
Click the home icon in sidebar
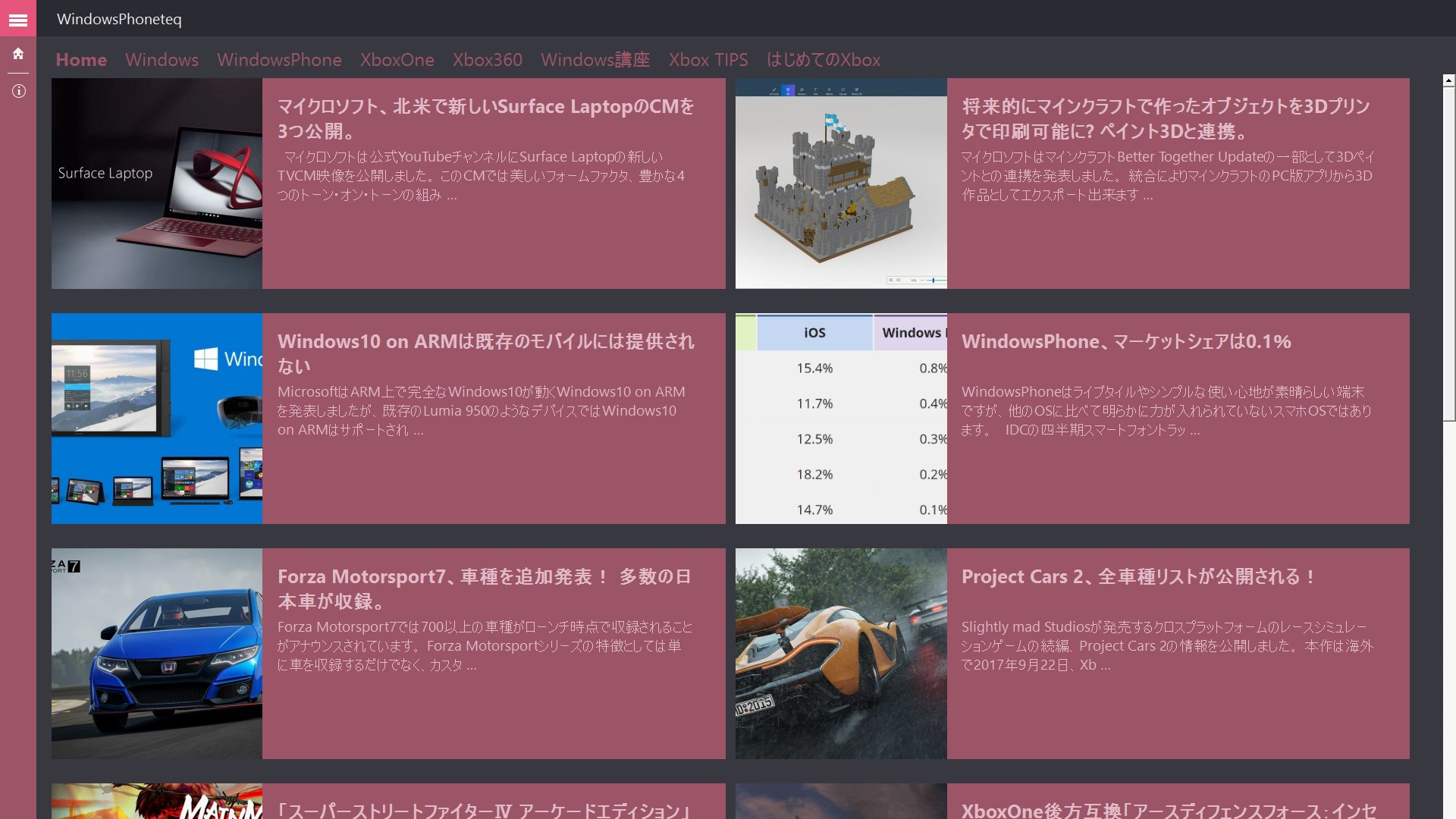coord(18,54)
